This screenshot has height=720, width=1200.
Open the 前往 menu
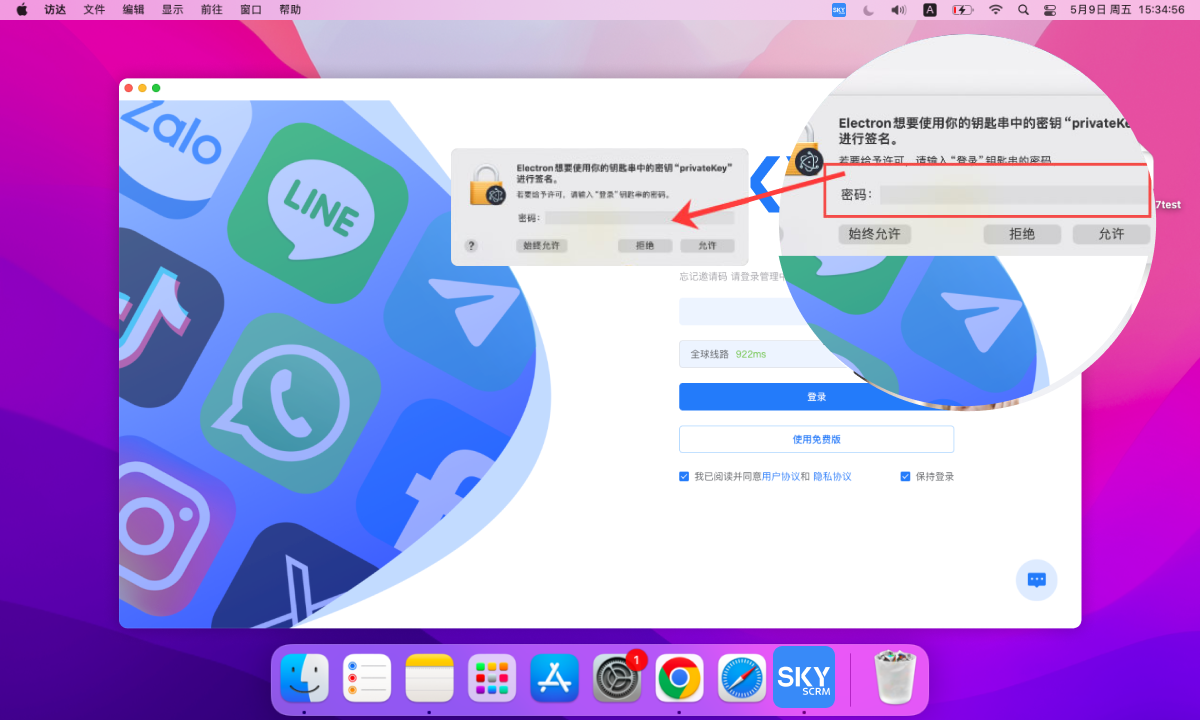click(x=212, y=10)
